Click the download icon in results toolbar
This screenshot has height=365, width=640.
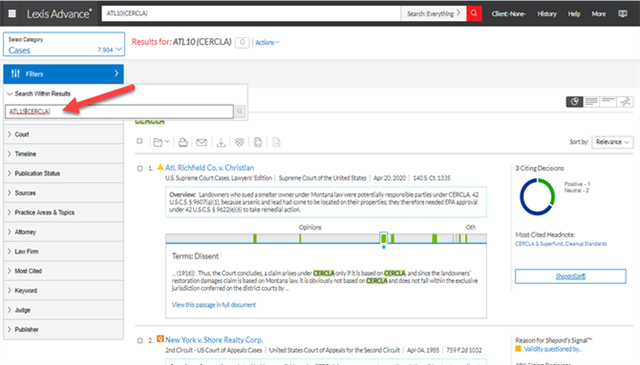click(x=221, y=142)
